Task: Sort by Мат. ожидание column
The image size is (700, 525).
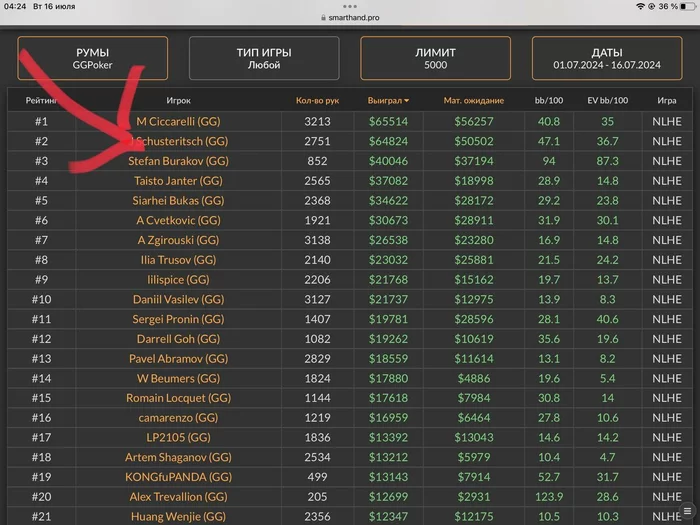Action: pyautogui.click(x=474, y=100)
